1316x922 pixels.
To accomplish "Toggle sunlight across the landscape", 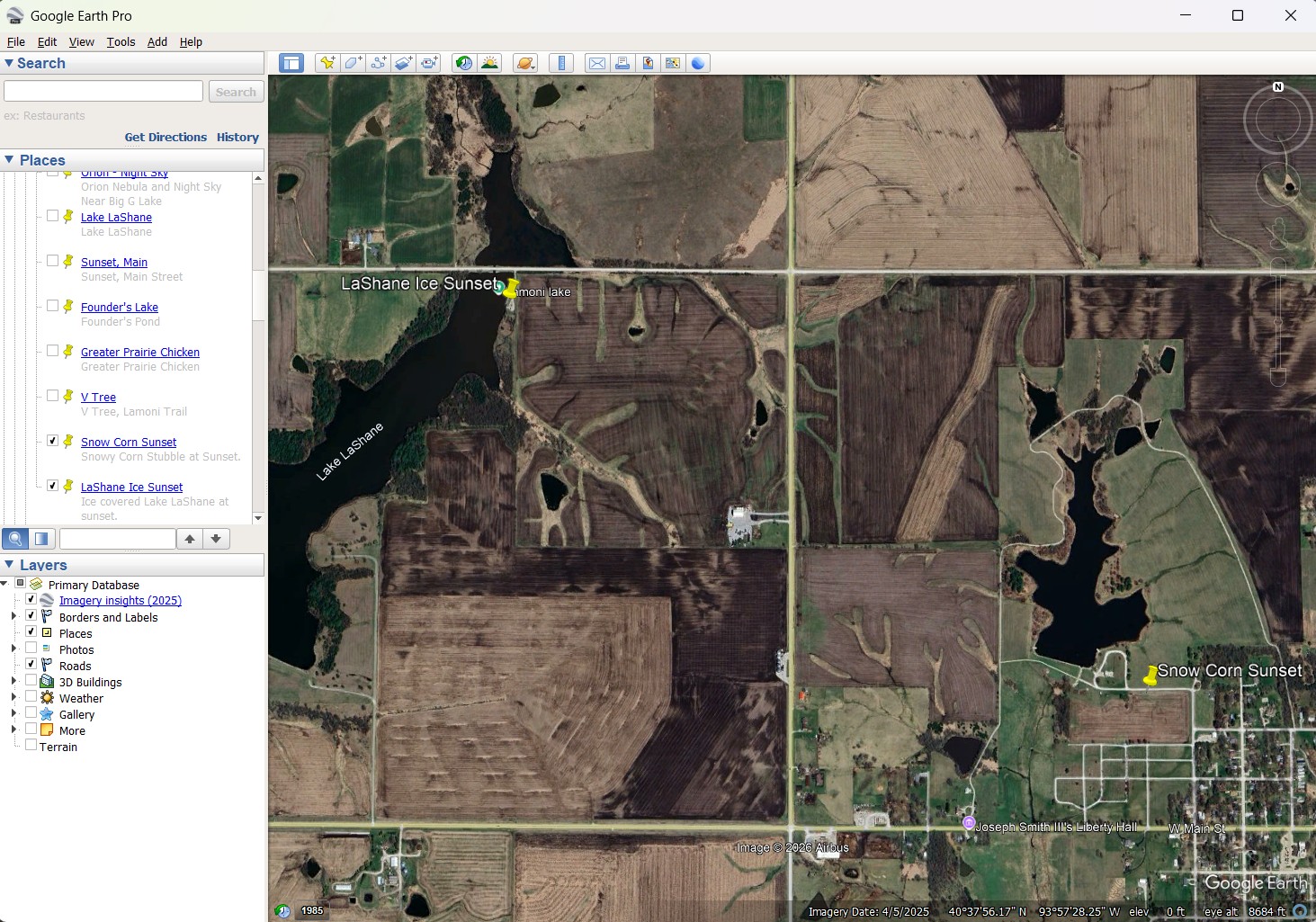I will click(490, 63).
